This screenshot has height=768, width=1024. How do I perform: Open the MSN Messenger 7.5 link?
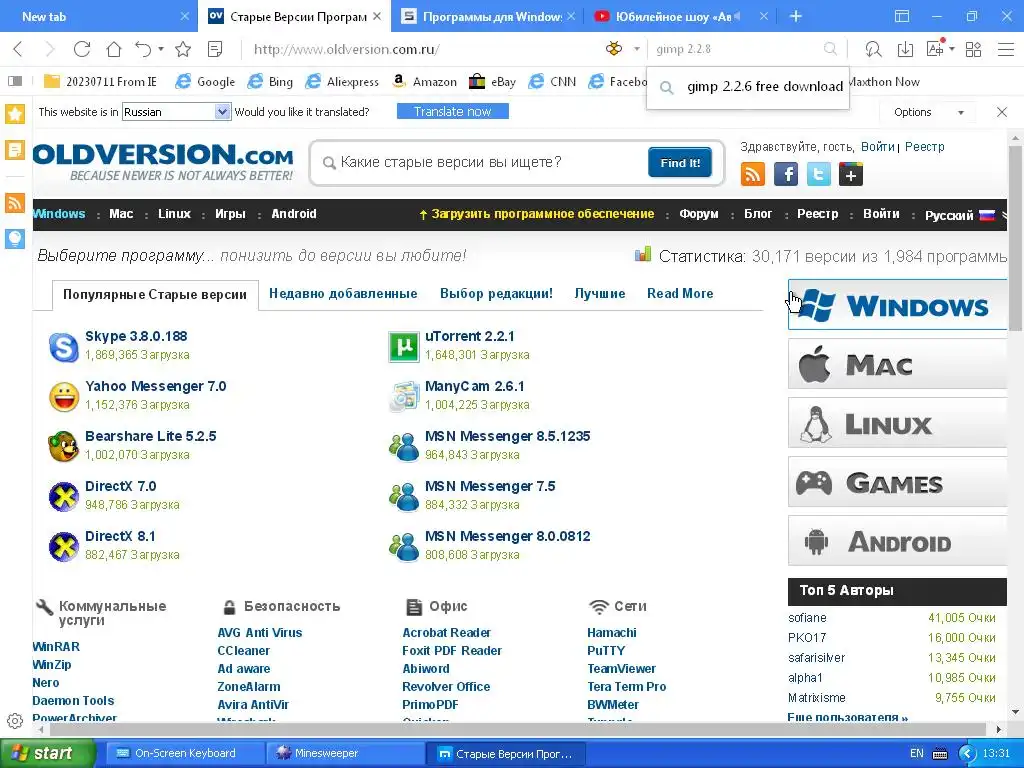[x=490, y=487]
